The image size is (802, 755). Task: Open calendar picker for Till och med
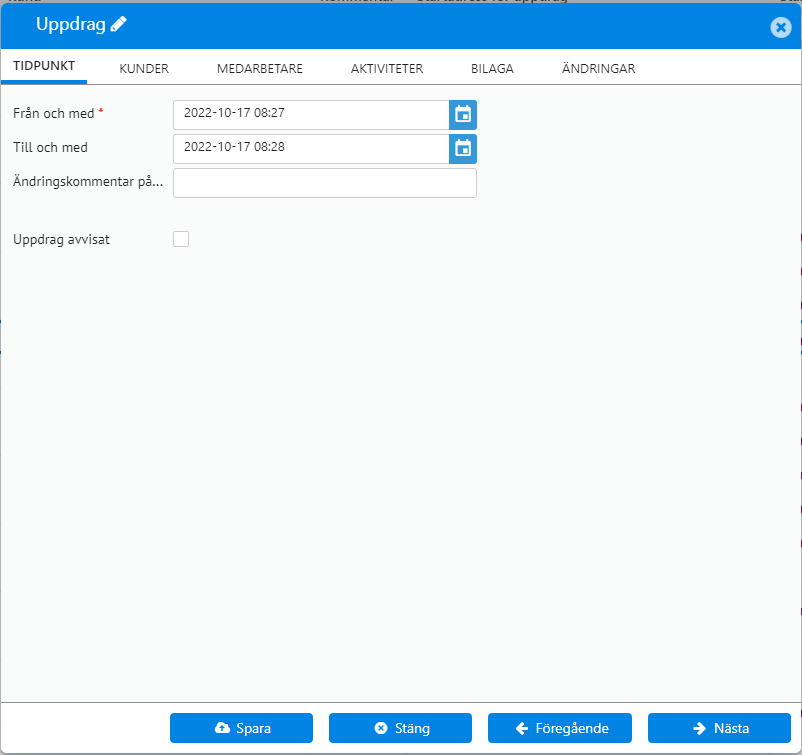click(463, 149)
